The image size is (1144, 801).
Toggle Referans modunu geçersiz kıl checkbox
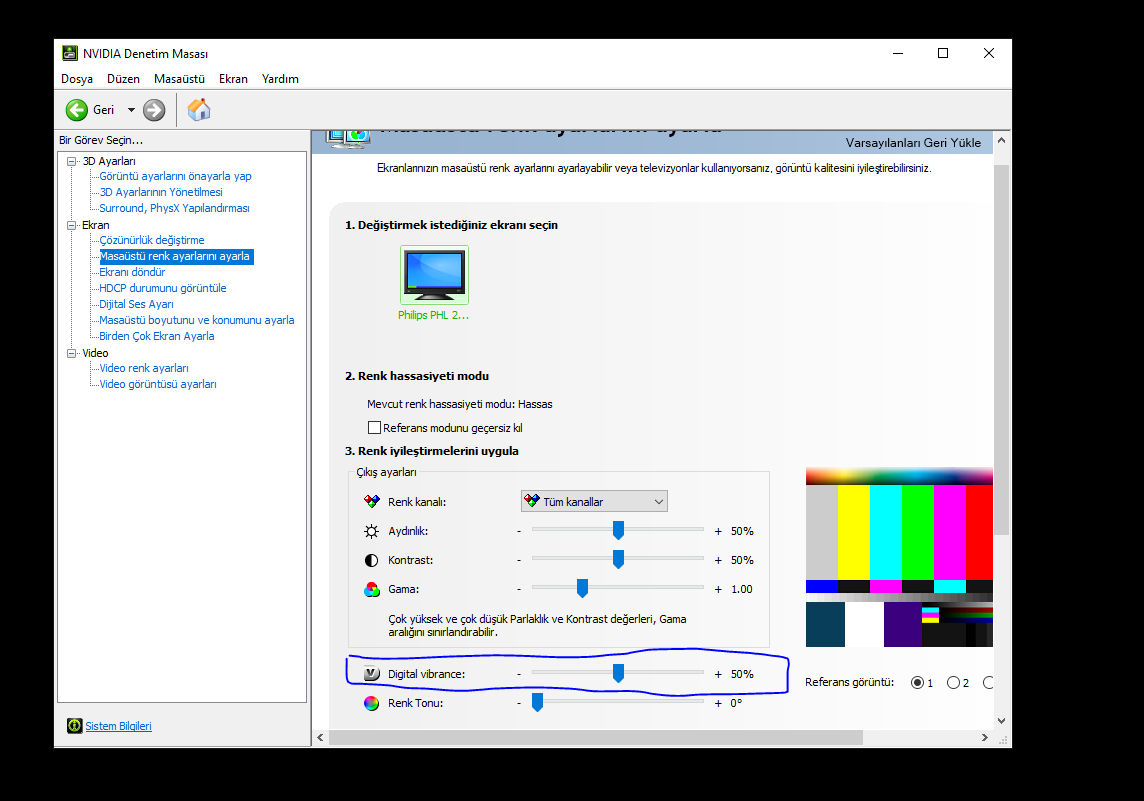374,427
